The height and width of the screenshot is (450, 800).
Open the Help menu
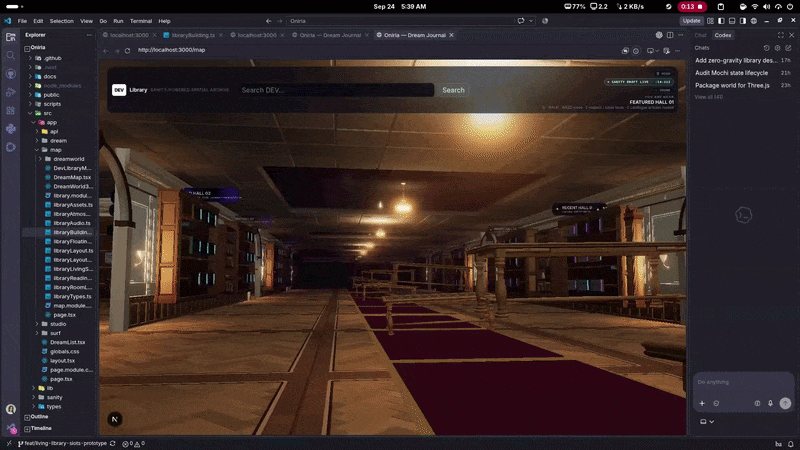click(164, 21)
